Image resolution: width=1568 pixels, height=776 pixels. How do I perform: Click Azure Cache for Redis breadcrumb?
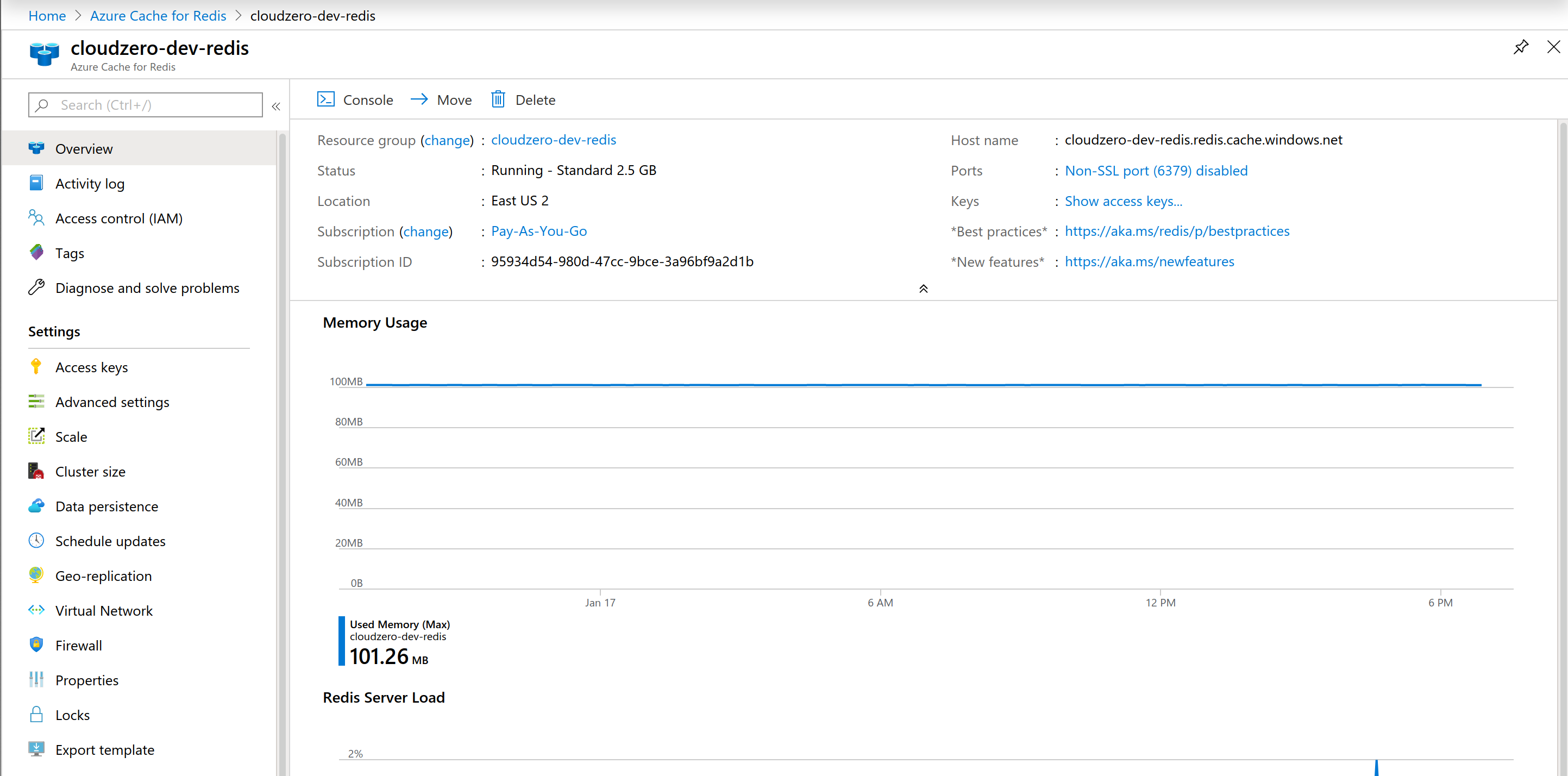158,15
